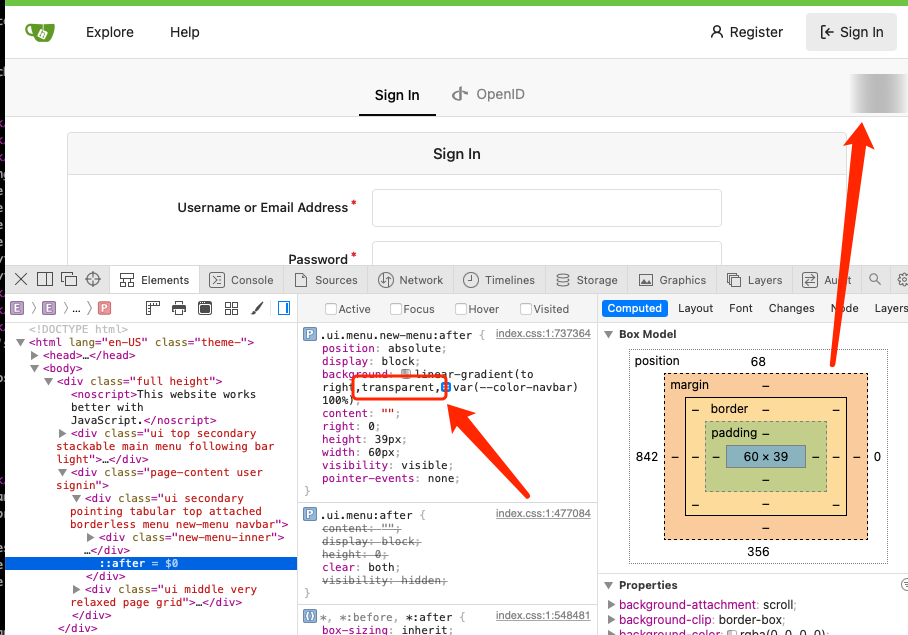Detach the inspector into a separate window
The image size is (908, 635).
coord(69,280)
